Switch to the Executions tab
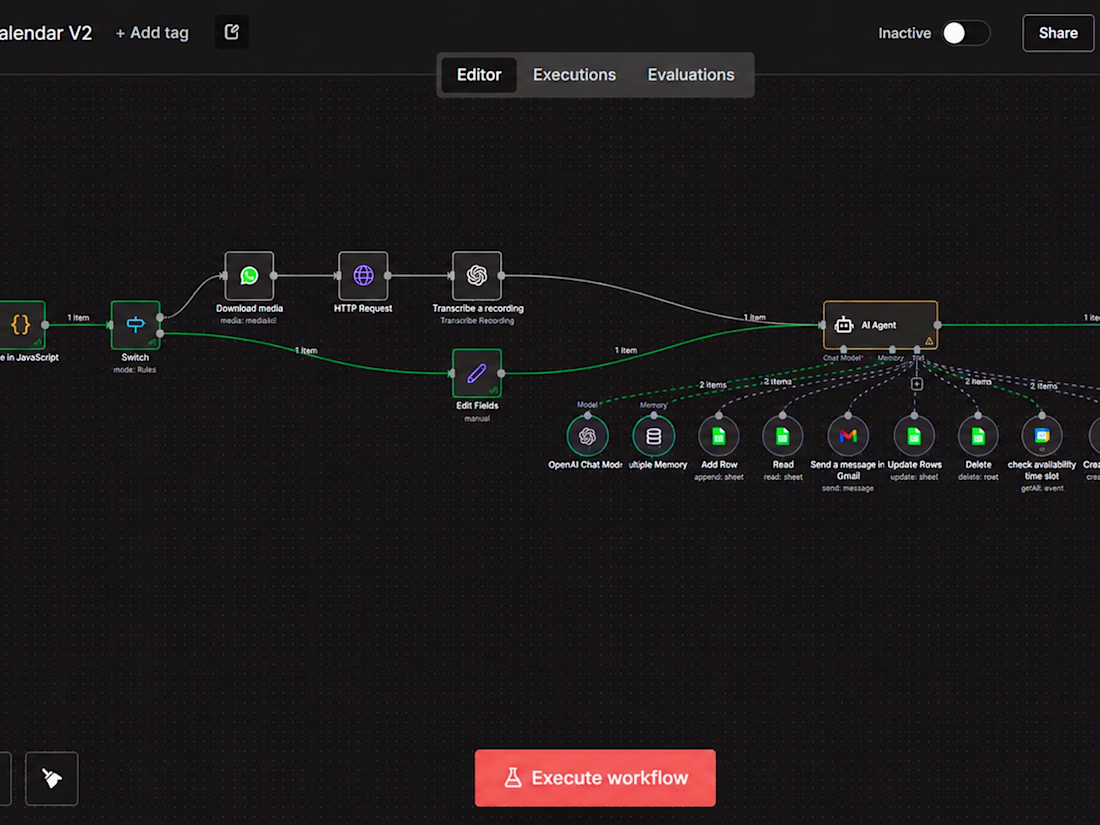This screenshot has height=825, width=1100. pyautogui.click(x=574, y=74)
